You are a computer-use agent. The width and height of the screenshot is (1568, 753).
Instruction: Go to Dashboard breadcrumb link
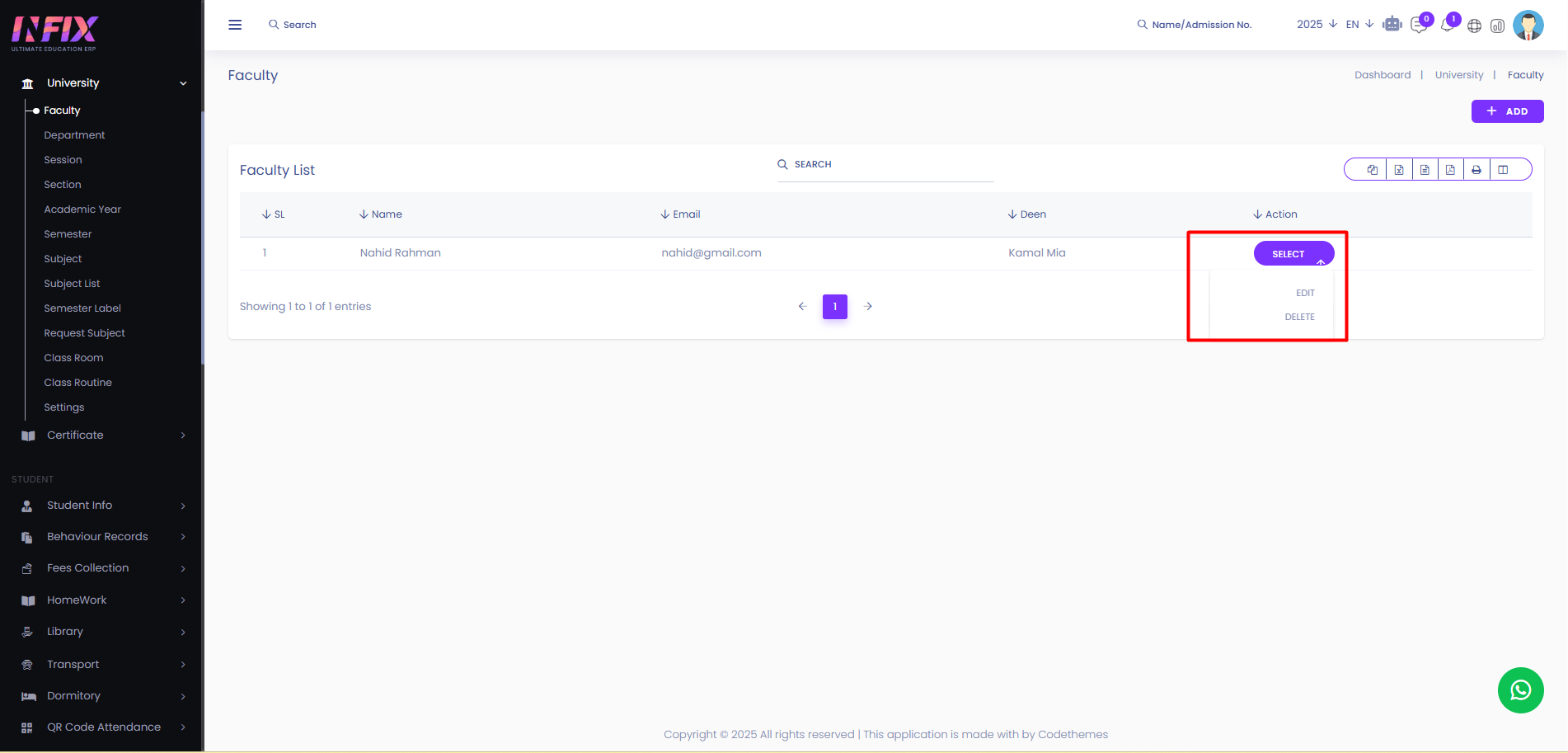[x=1383, y=75]
